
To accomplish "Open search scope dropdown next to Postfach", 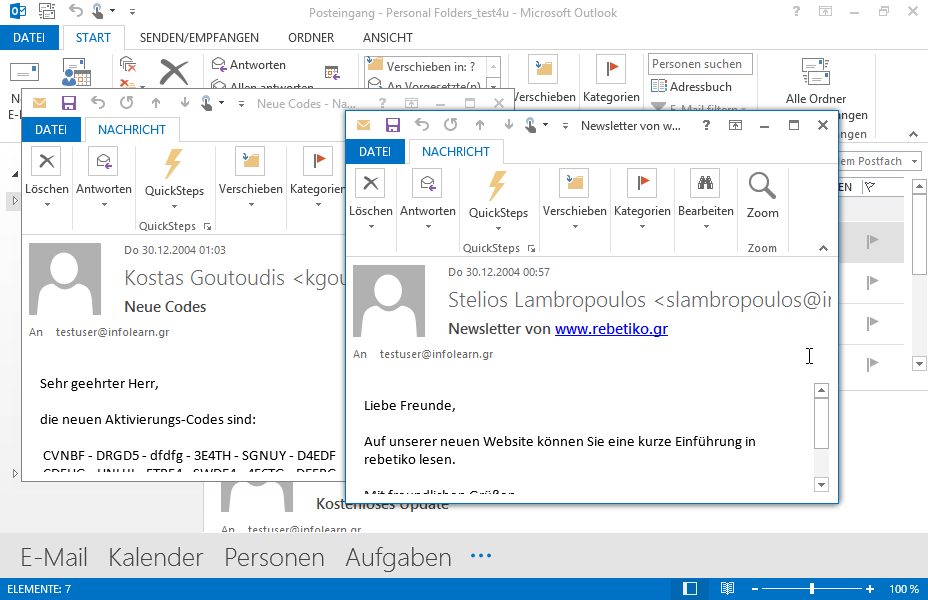I will click(914, 161).
